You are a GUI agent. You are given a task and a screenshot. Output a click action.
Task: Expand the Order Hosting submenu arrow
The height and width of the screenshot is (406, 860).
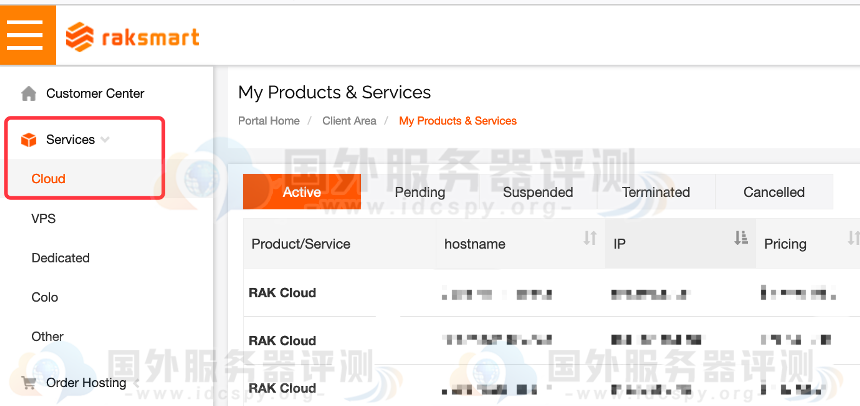(136, 383)
